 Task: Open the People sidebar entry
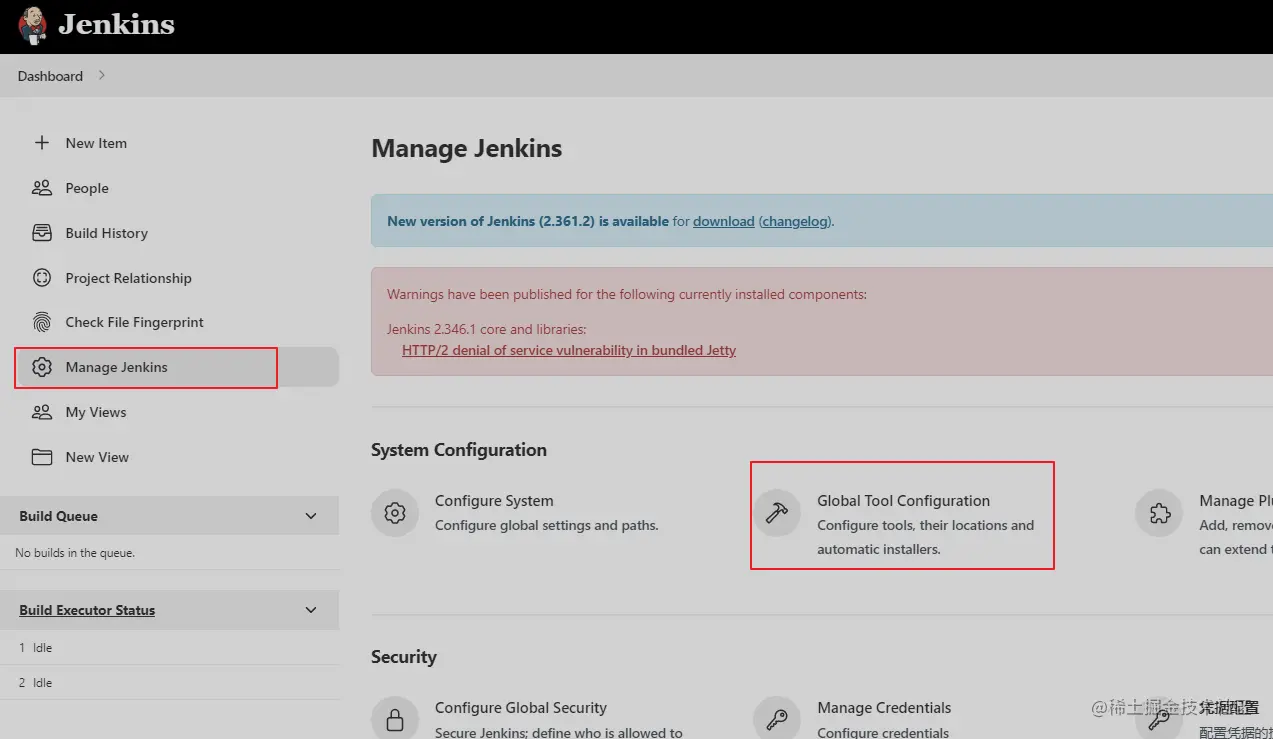(x=87, y=188)
